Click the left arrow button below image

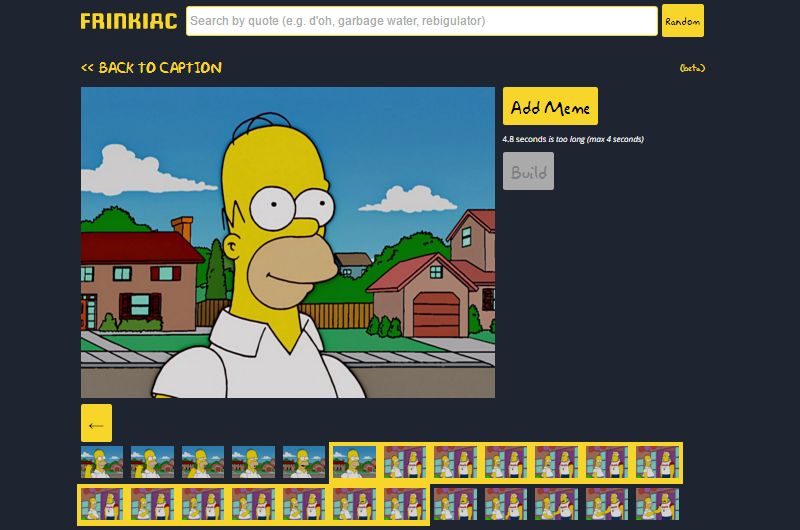point(96,423)
